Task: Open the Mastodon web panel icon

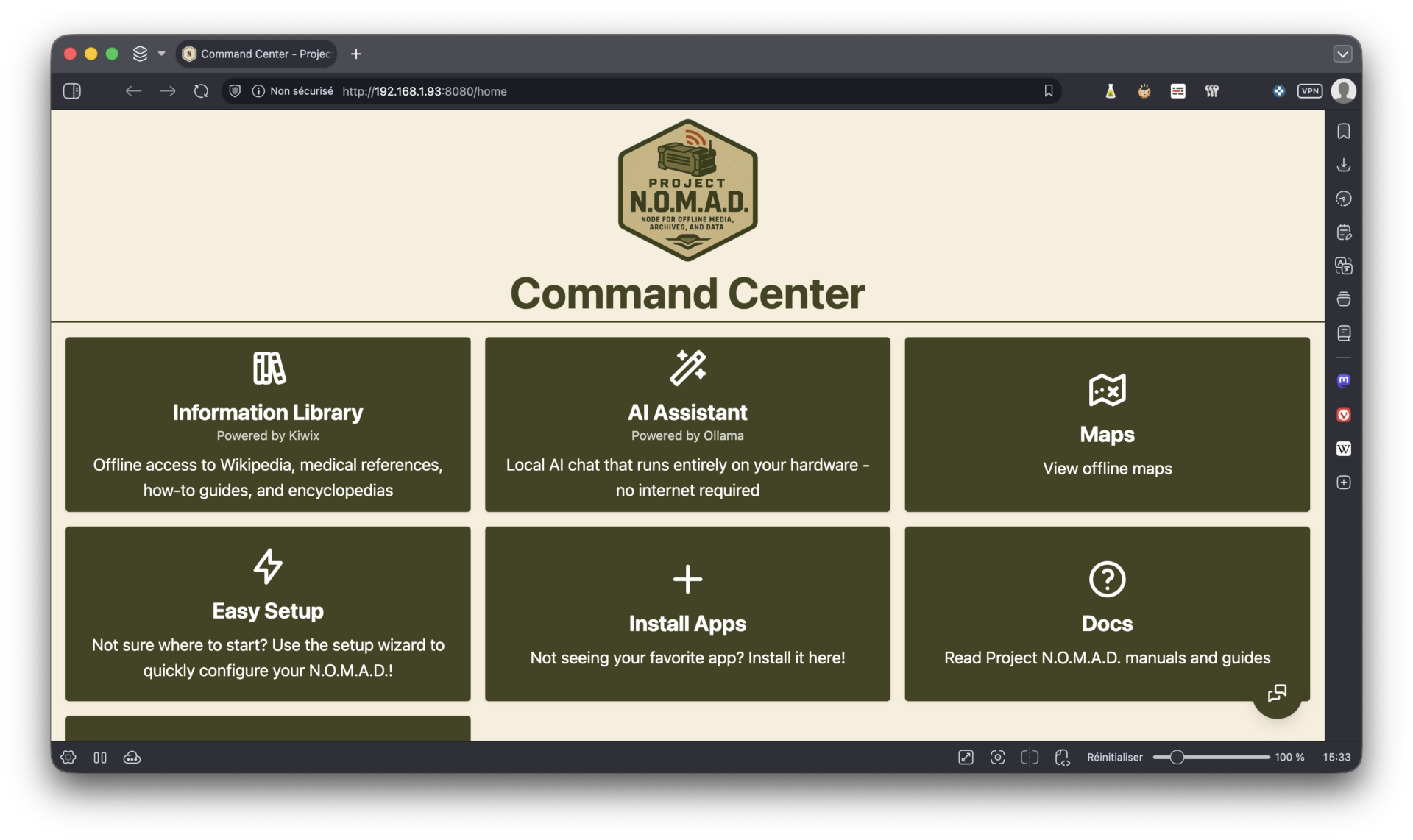Action: (x=1344, y=380)
